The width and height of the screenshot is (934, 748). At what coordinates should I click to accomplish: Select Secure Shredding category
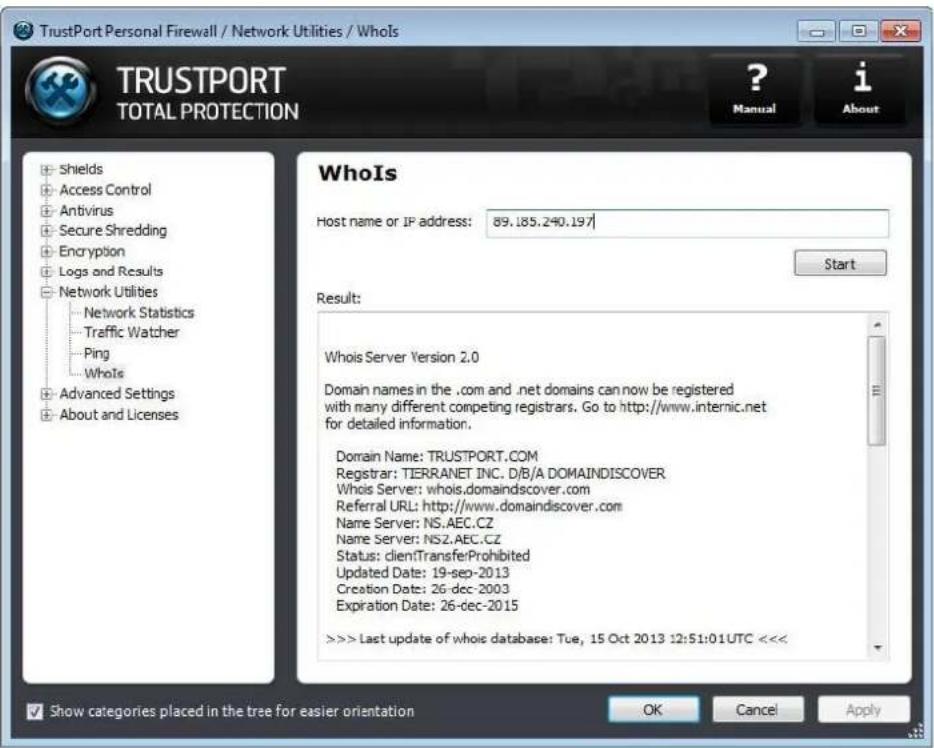point(113,230)
